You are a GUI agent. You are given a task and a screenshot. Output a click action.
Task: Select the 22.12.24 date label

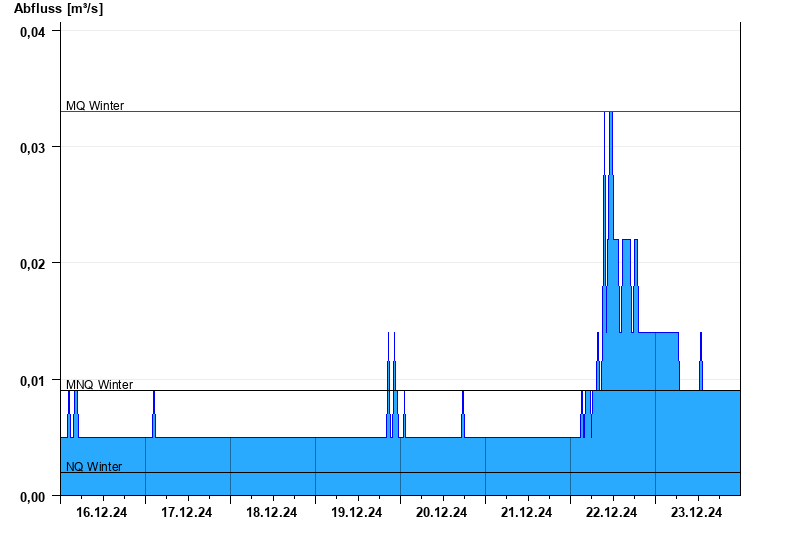point(611,512)
